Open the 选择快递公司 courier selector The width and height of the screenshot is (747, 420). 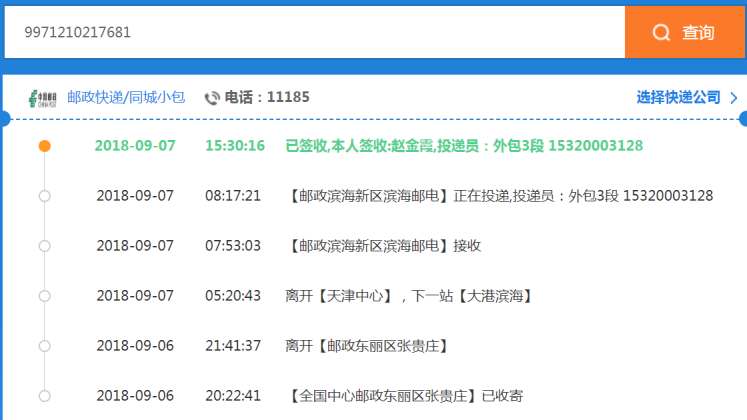pos(678,98)
